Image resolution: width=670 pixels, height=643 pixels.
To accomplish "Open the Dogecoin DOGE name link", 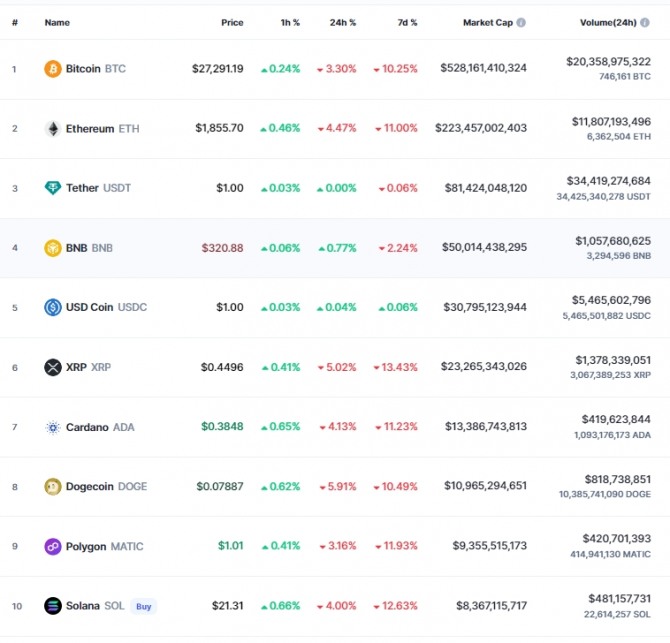I will click(x=106, y=486).
